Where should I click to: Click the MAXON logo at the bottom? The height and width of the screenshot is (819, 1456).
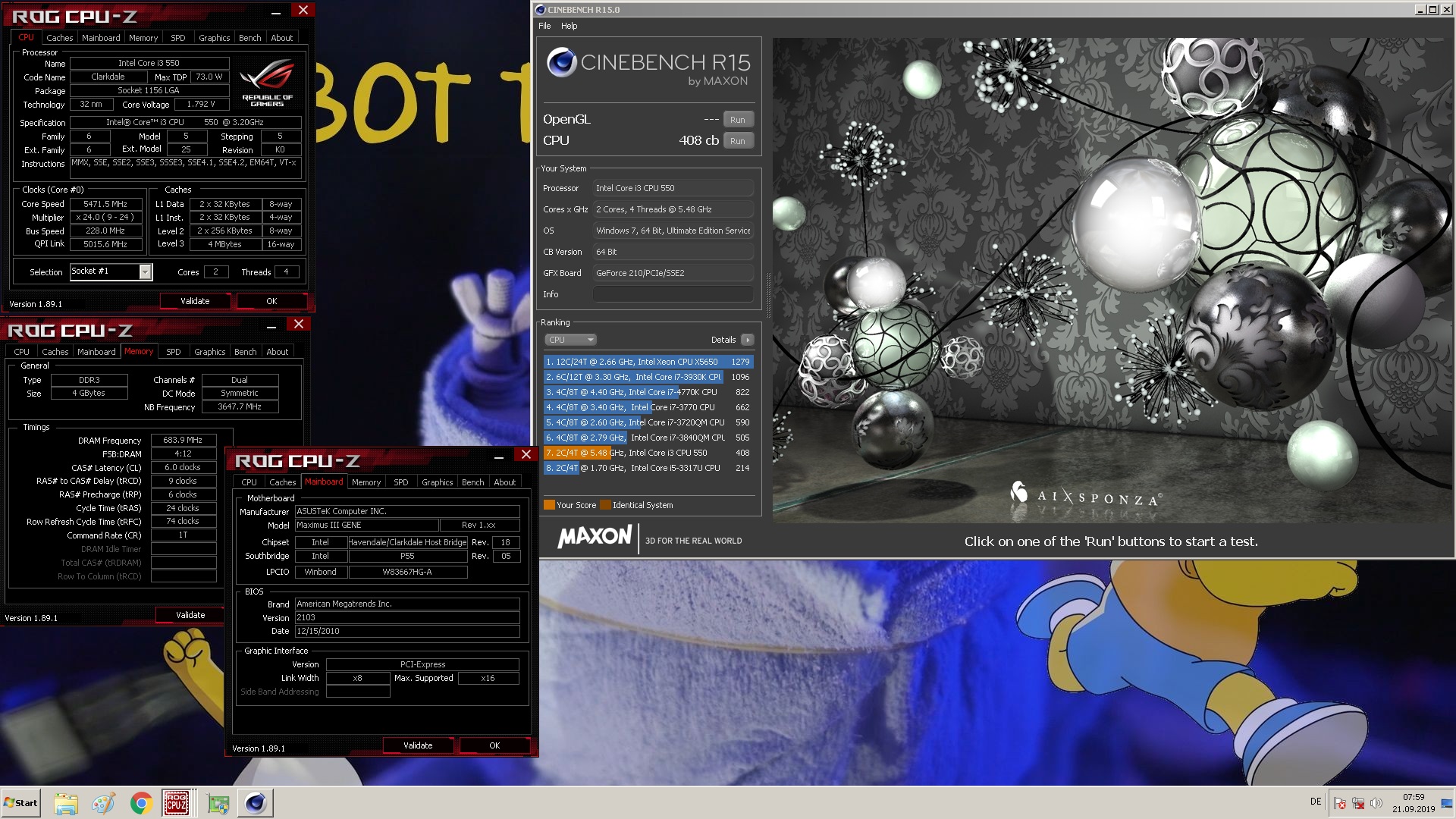pos(595,537)
